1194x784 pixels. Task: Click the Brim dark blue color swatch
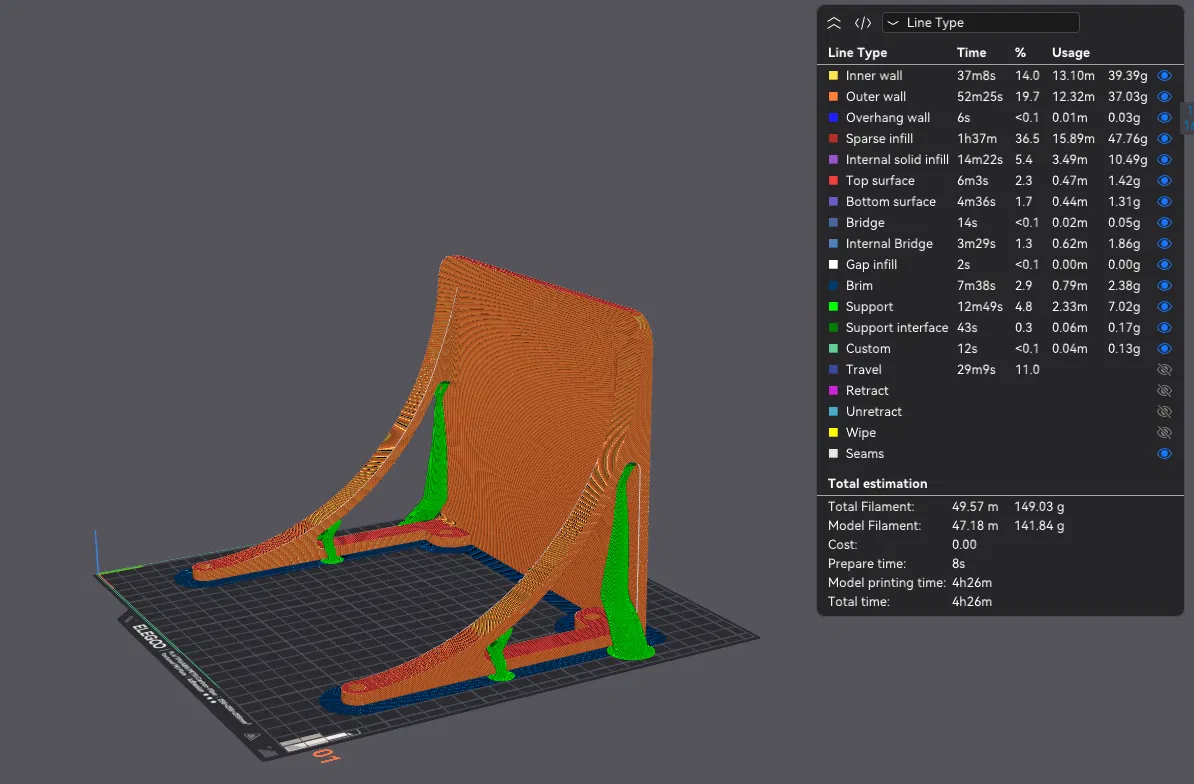click(x=833, y=285)
